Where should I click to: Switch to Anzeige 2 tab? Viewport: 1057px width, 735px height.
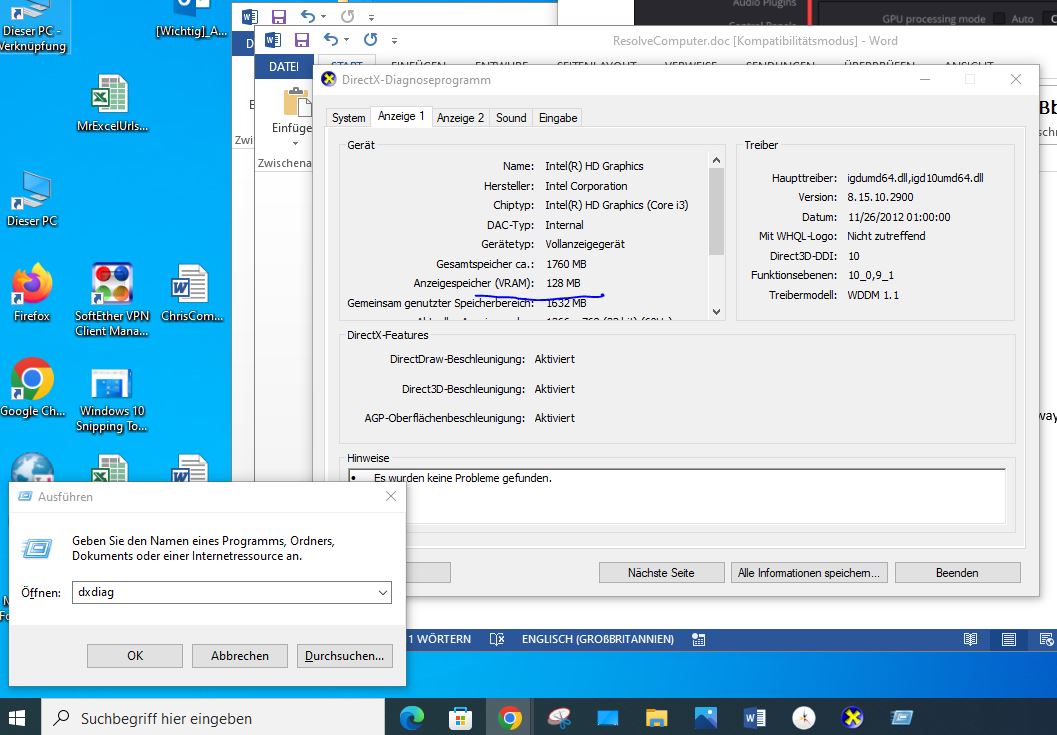tap(460, 118)
